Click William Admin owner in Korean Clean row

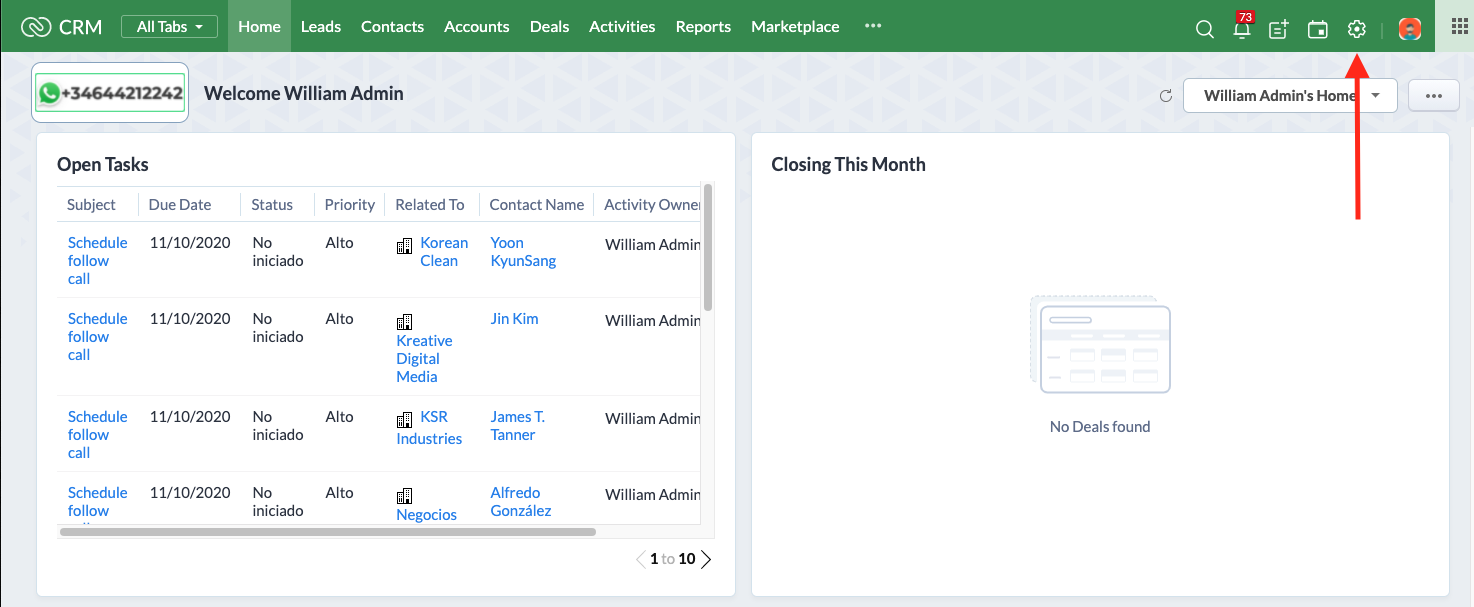click(x=653, y=245)
